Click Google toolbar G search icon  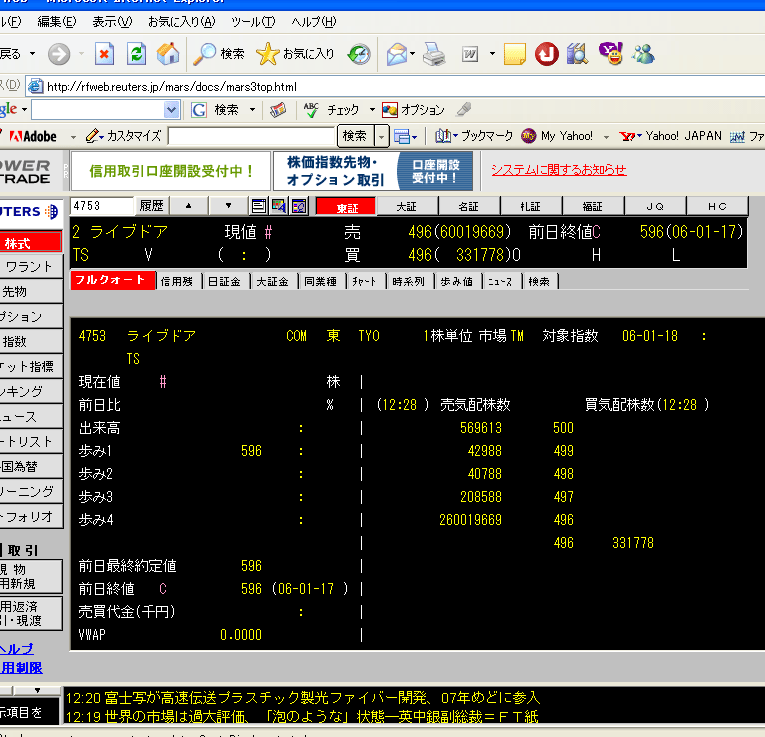[199, 110]
